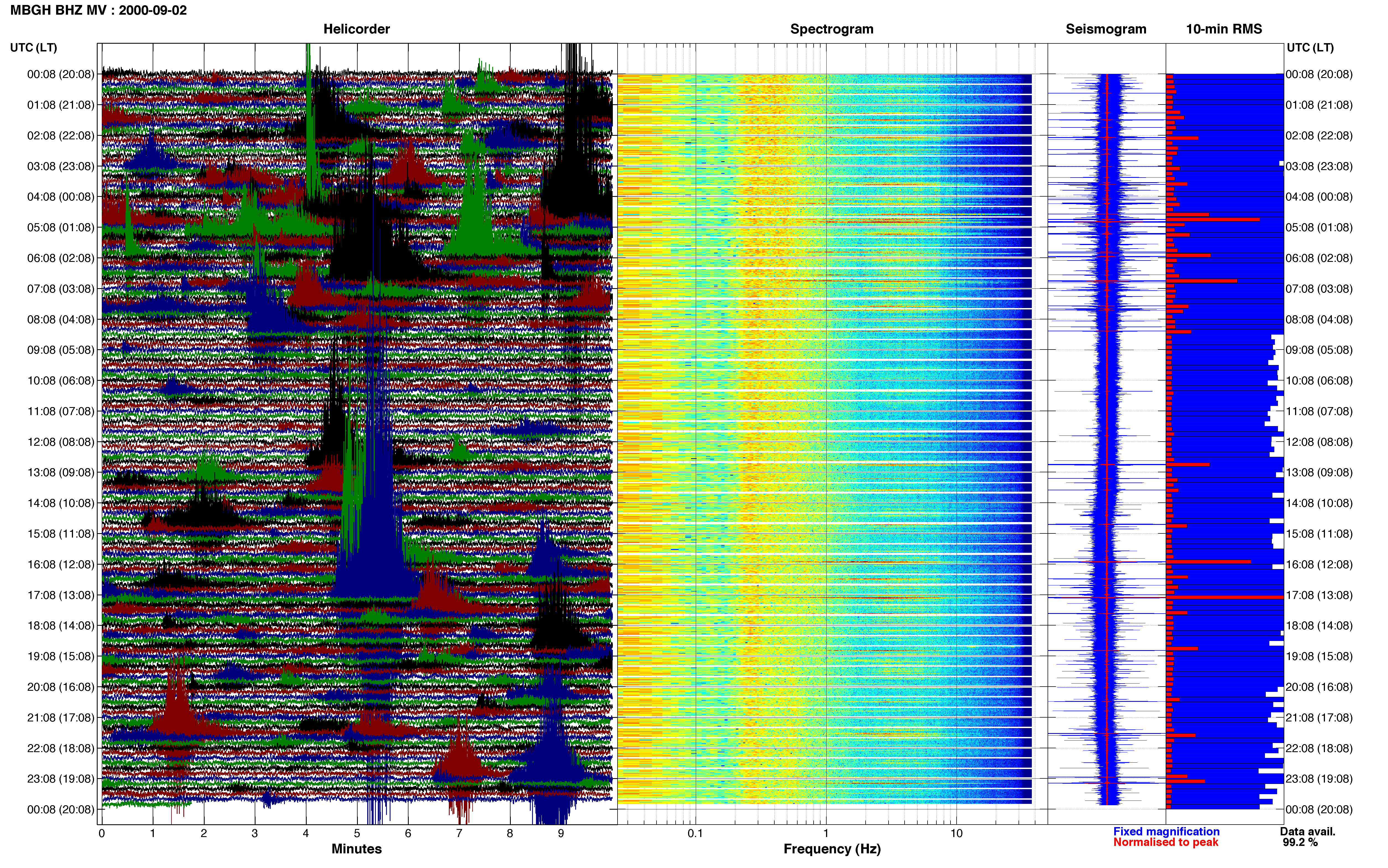1388x868 pixels.
Task: Click left time label '14:08 (10:08)'
Action: (x=60, y=503)
